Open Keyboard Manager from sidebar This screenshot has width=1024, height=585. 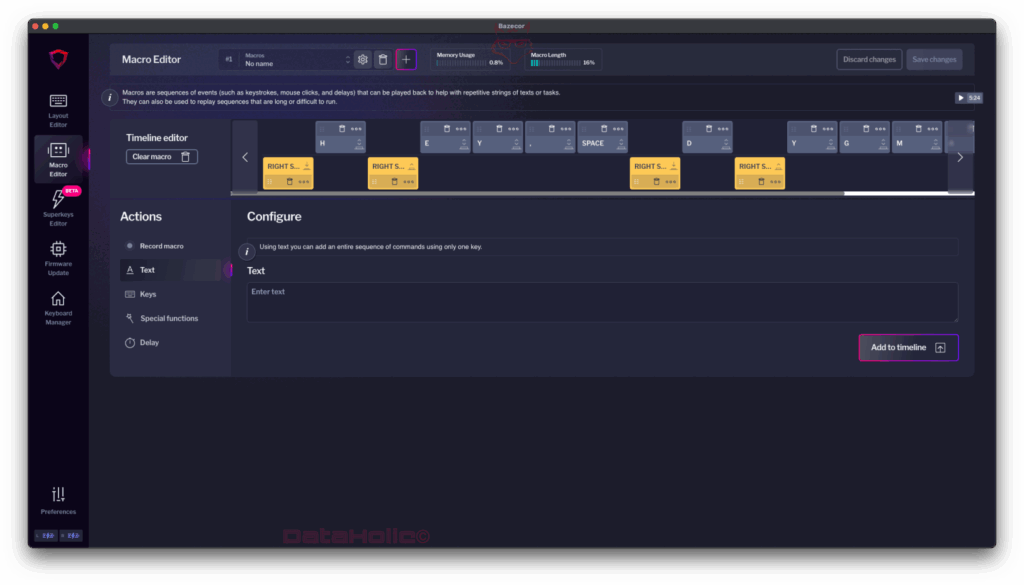pyautogui.click(x=58, y=307)
